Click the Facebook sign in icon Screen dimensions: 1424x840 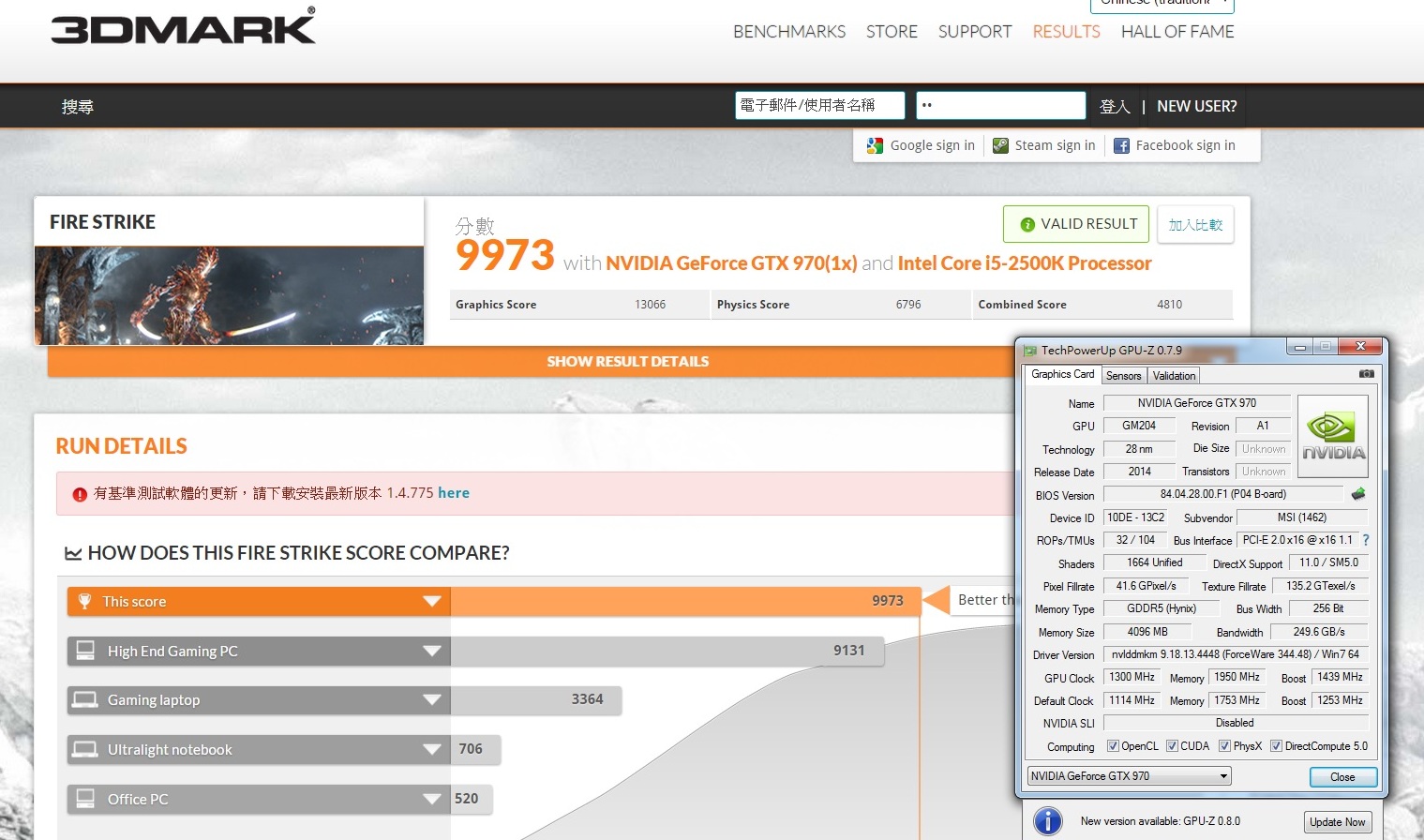pos(1121,145)
